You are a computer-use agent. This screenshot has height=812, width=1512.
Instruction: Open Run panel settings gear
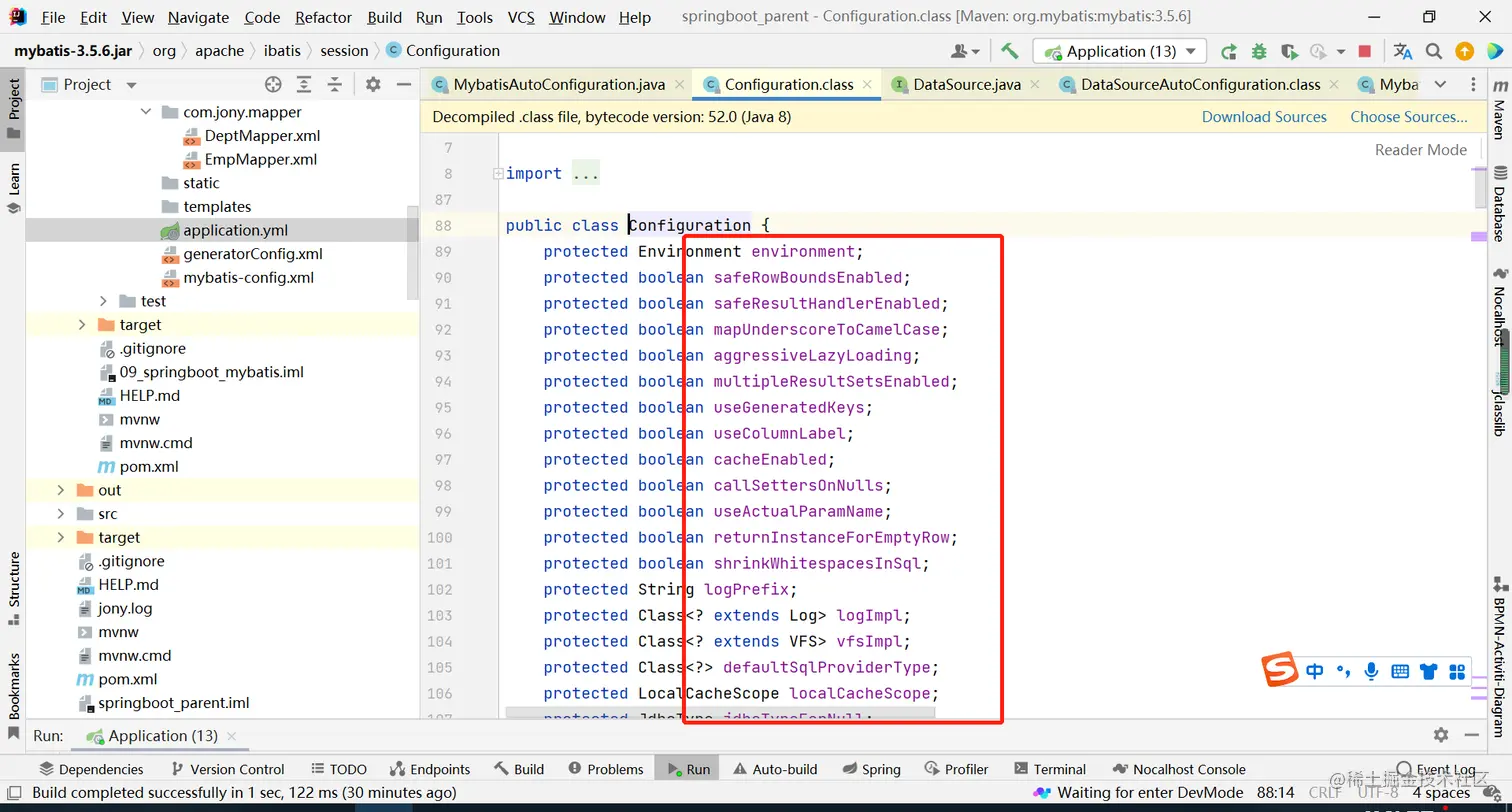point(1441,735)
